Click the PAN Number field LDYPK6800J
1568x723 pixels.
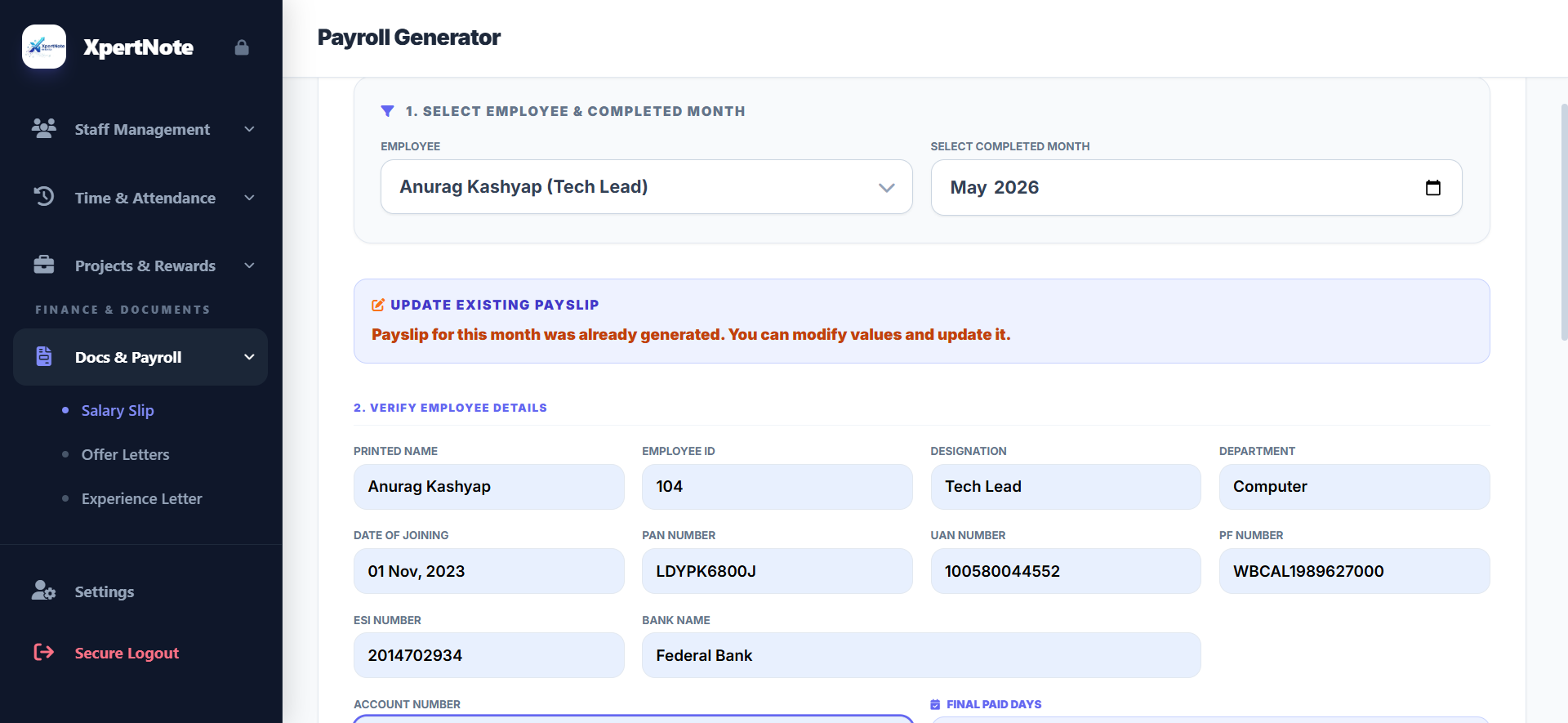pyautogui.click(x=777, y=571)
